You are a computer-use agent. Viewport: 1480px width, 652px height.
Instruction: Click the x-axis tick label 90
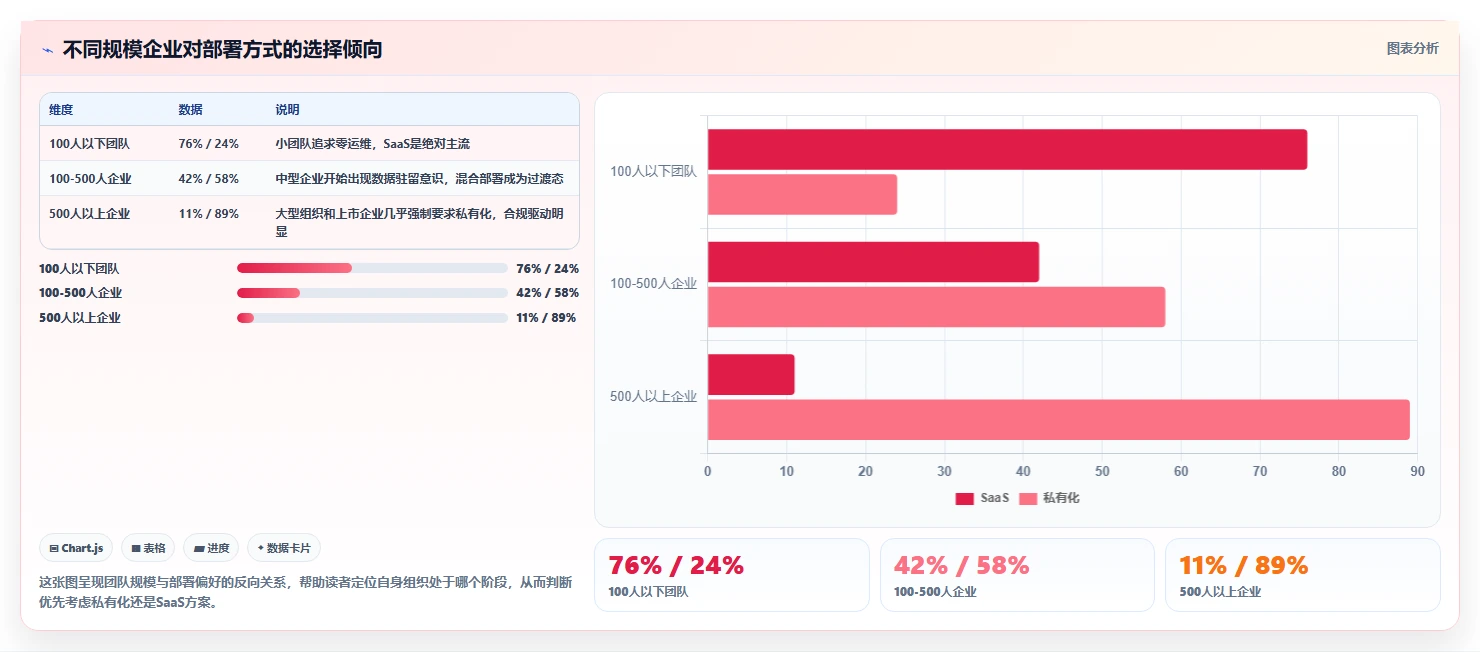coord(1417,471)
